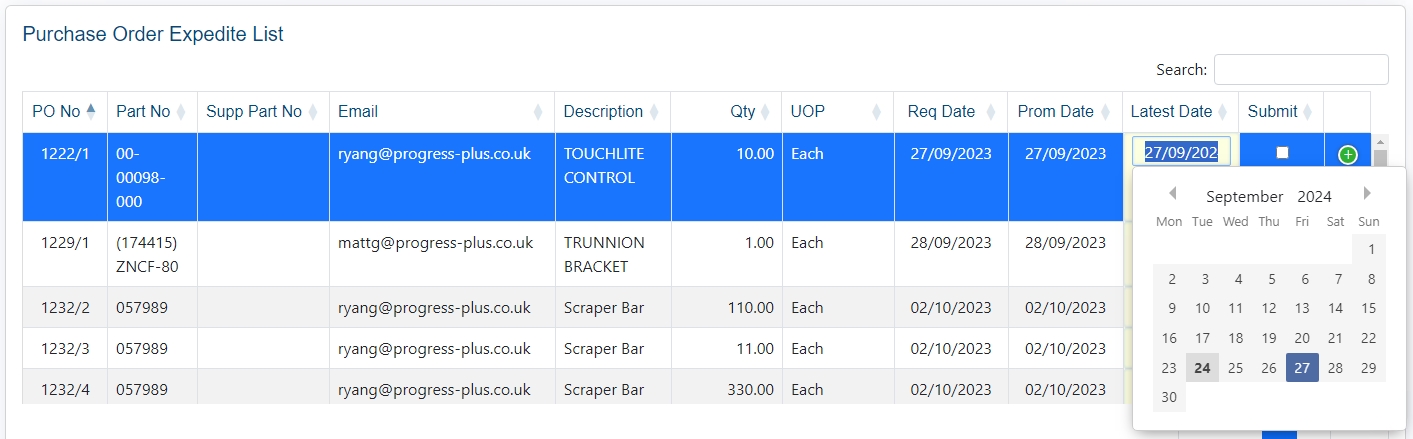Image resolution: width=1413 pixels, height=439 pixels.
Task: Sort by Description column header
Action: tap(603, 112)
